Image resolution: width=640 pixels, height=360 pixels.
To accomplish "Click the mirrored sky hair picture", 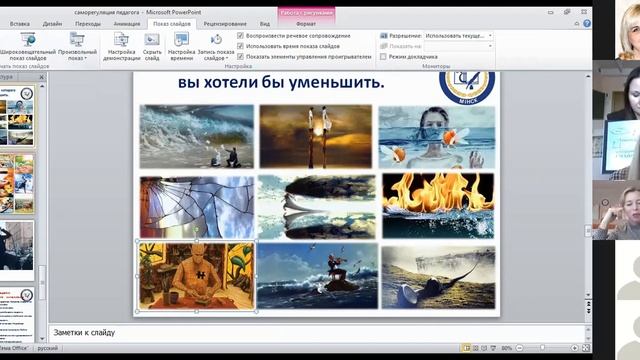I will [x=317, y=207].
